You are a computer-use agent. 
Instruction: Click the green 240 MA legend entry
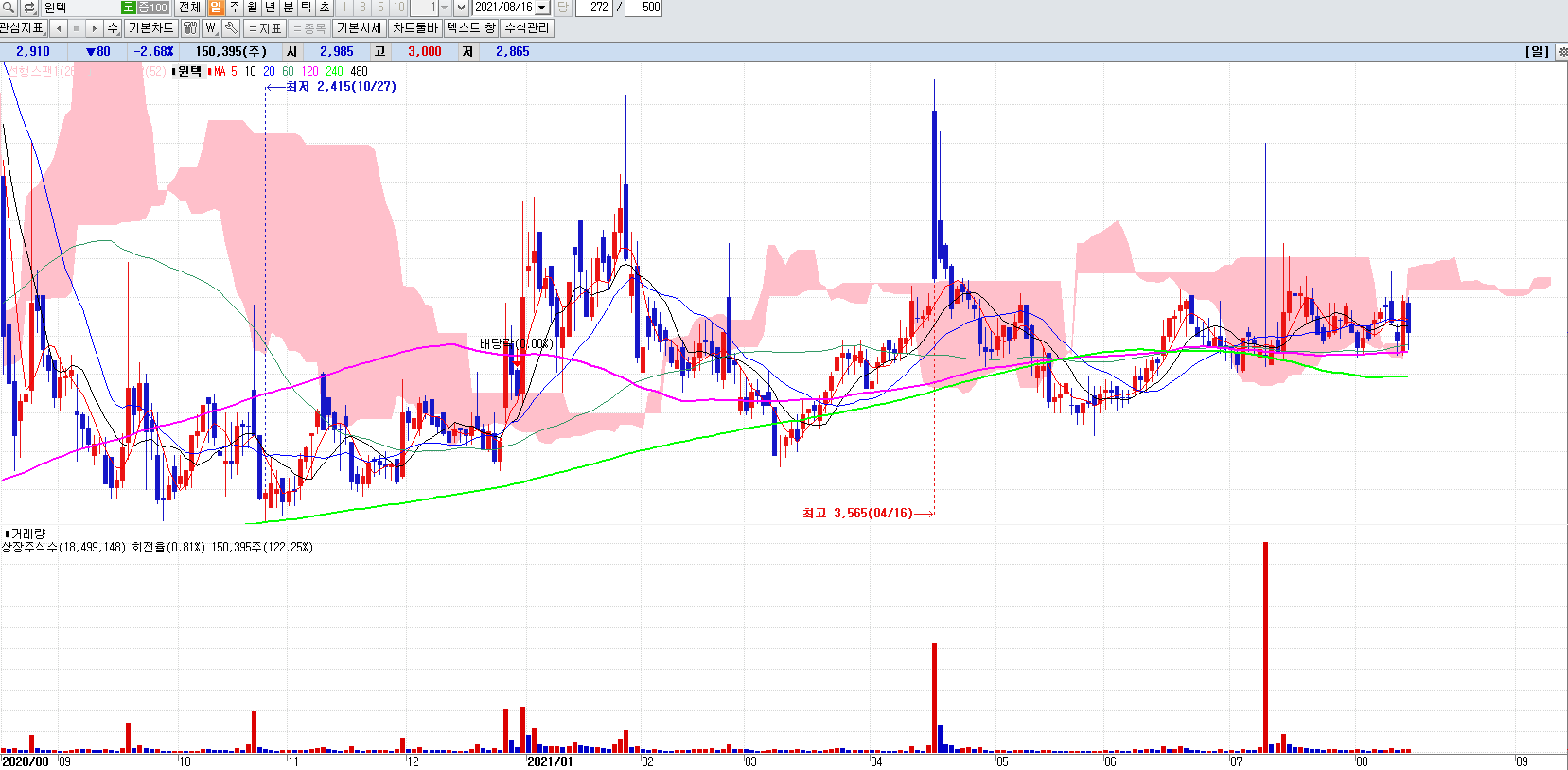334,71
